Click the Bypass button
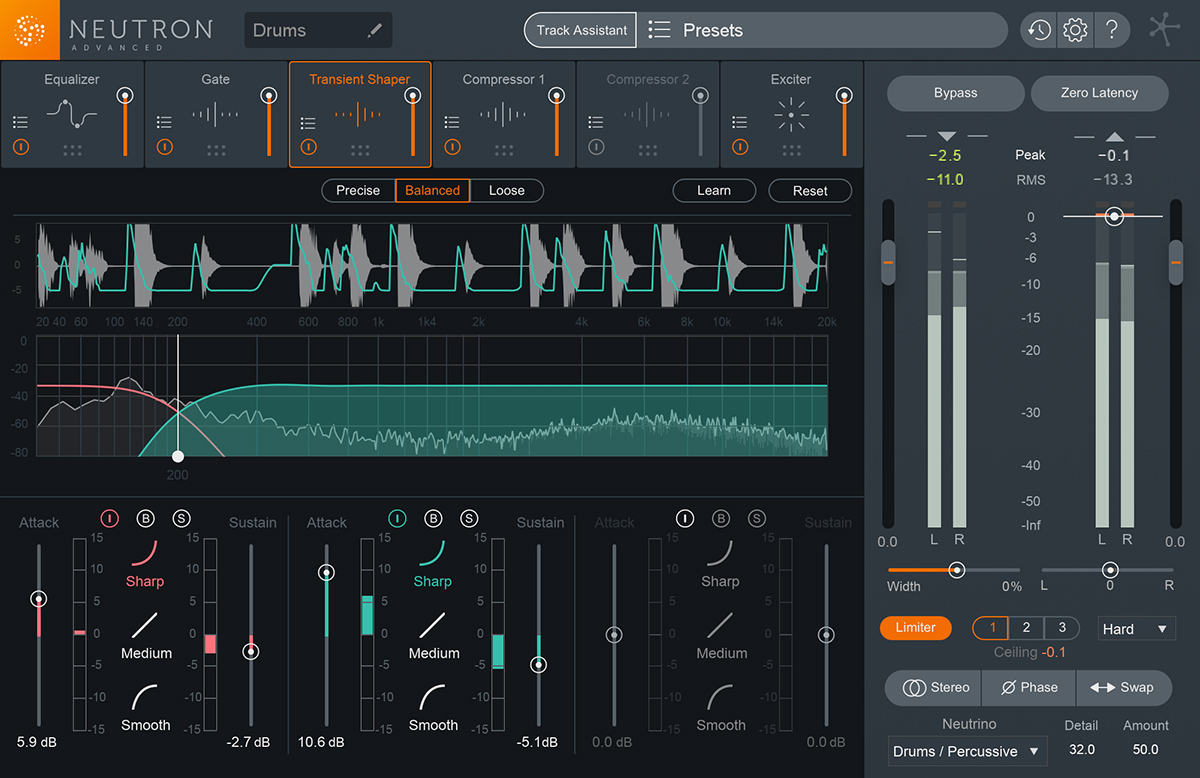Image resolution: width=1200 pixels, height=778 pixels. [x=956, y=93]
